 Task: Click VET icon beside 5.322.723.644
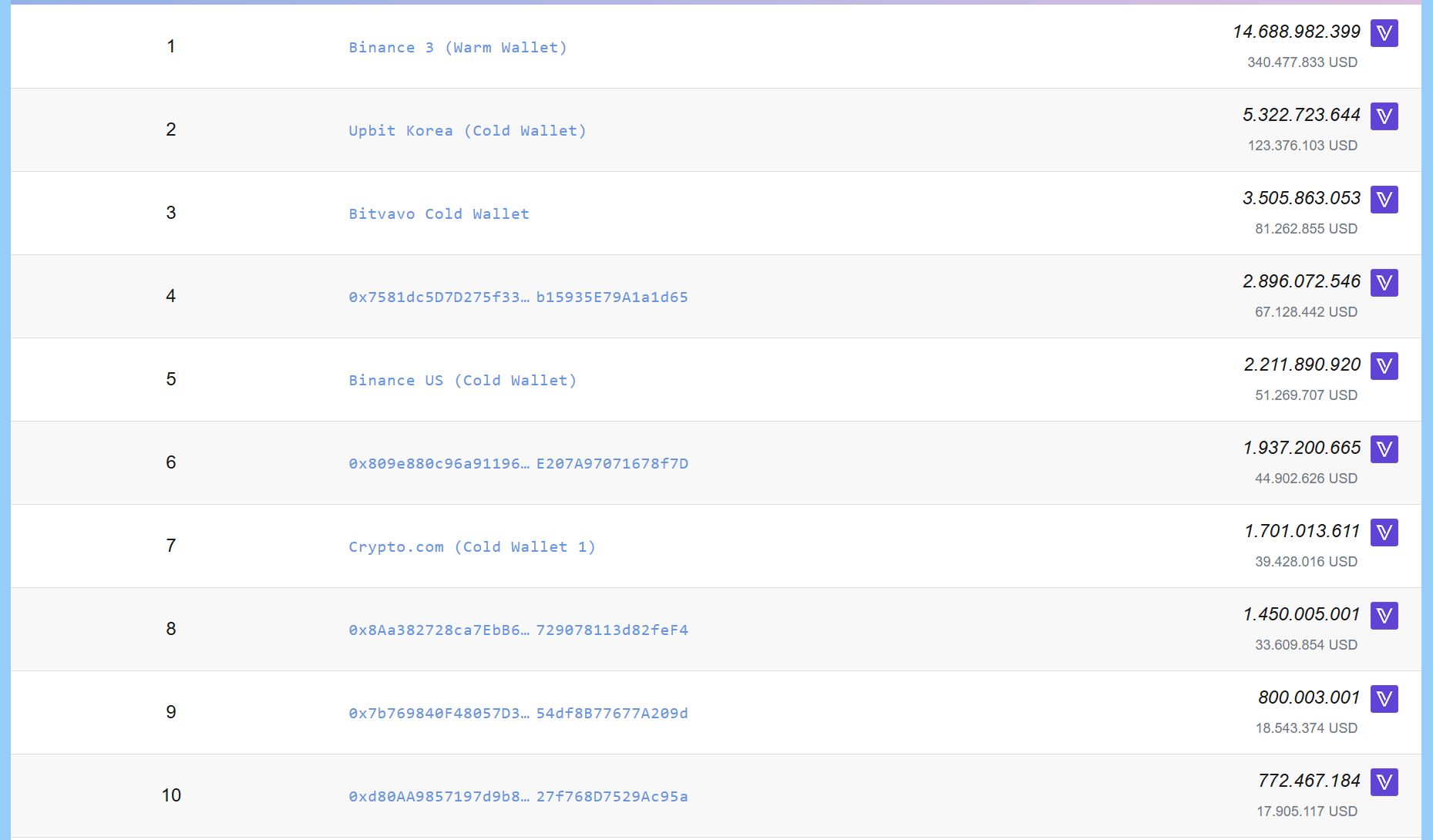tap(1384, 116)
